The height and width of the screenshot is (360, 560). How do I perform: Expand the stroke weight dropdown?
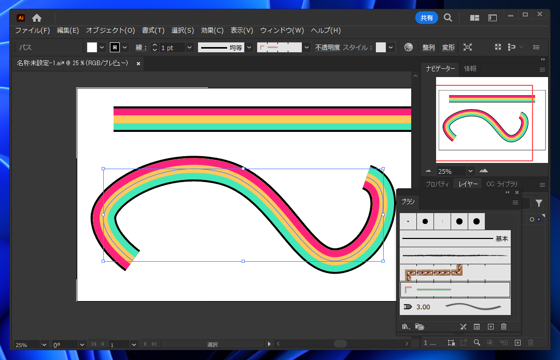coord(190,47)
